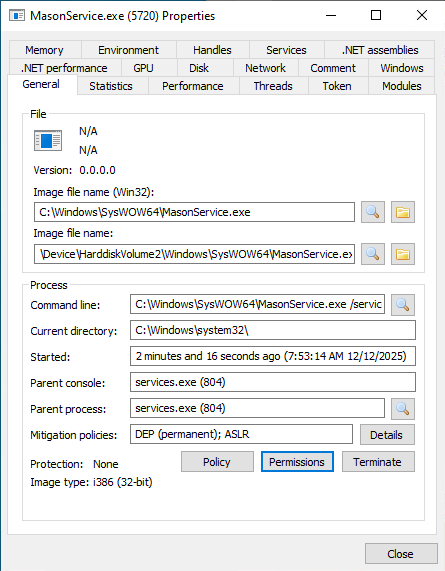Screen dimensions: 445x571
Task: Maximize the Properties window
Action: 376,15
